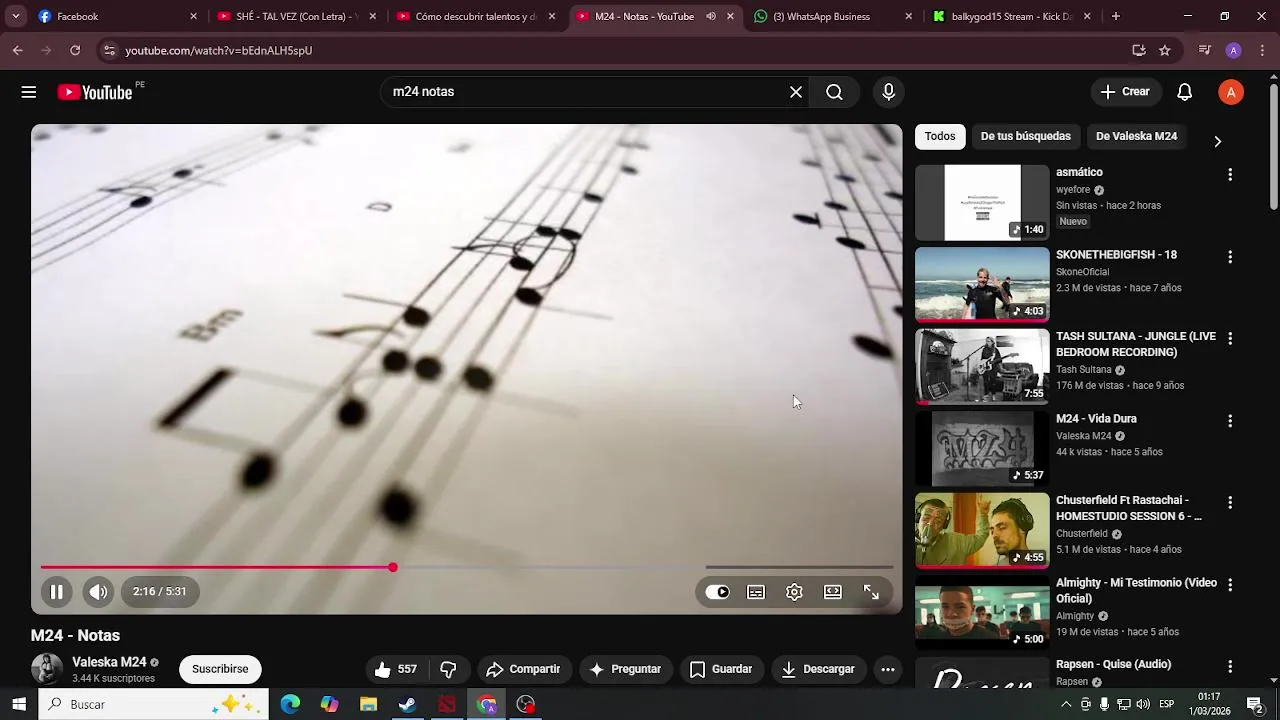Viewport: 1280px width, 720px height.
Task: Select the Todos filter chip
Action: pyautogui.click(x=940, y=136)
